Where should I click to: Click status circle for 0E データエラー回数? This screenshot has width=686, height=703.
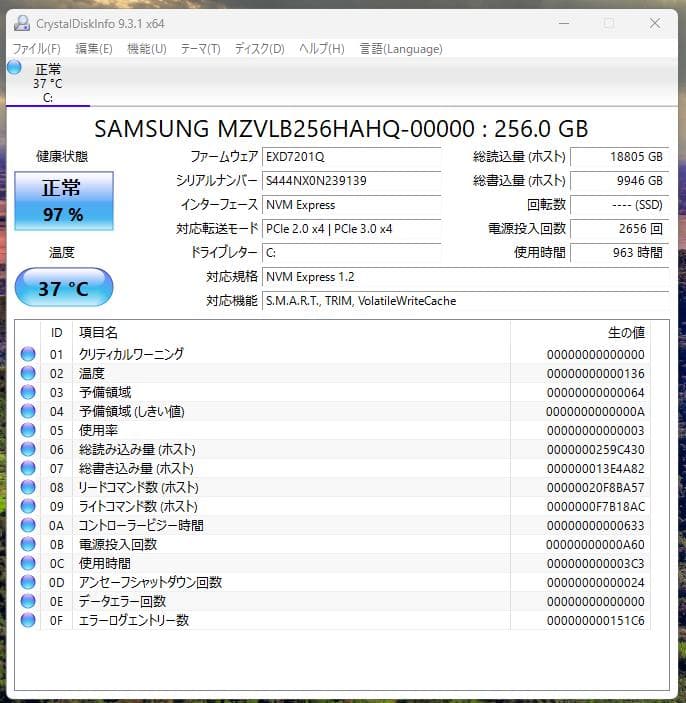click(x=28, y=601)
